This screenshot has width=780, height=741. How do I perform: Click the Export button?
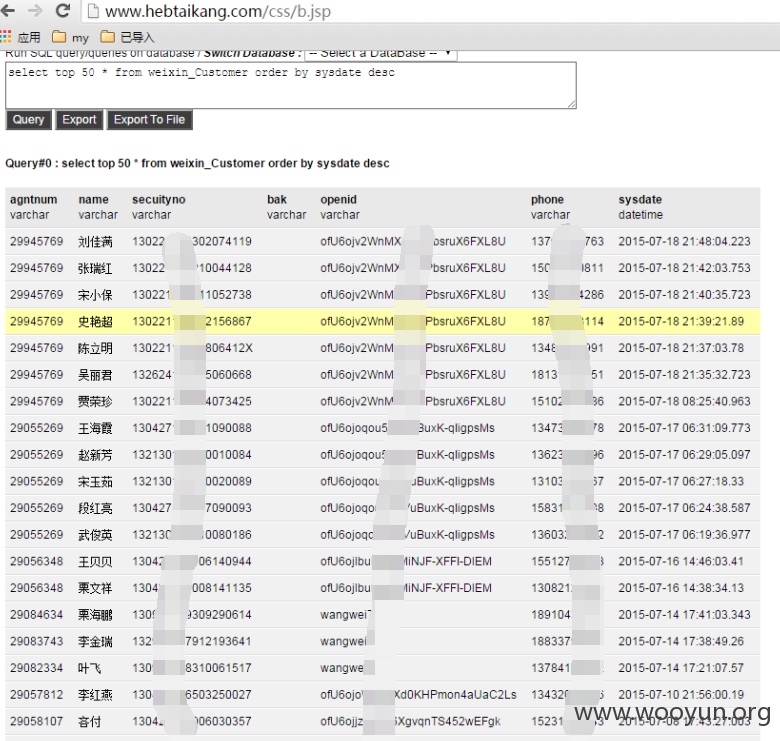[79, 120]
